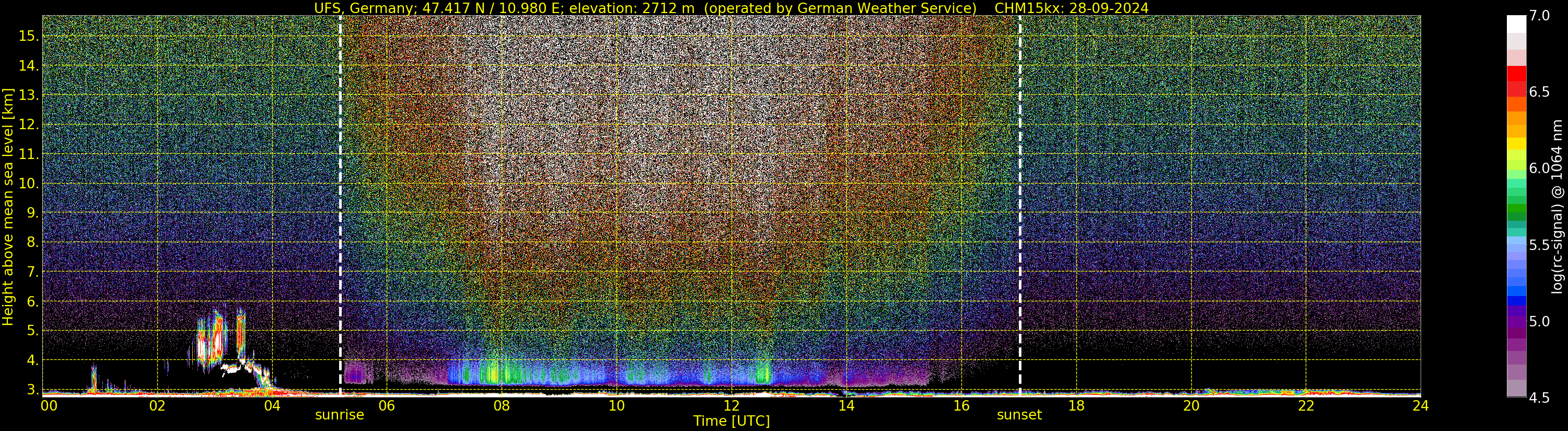Click the '3.' height tick label
Image resolution: width=1568 pixels, height=431 pixels.
point(33,389)
